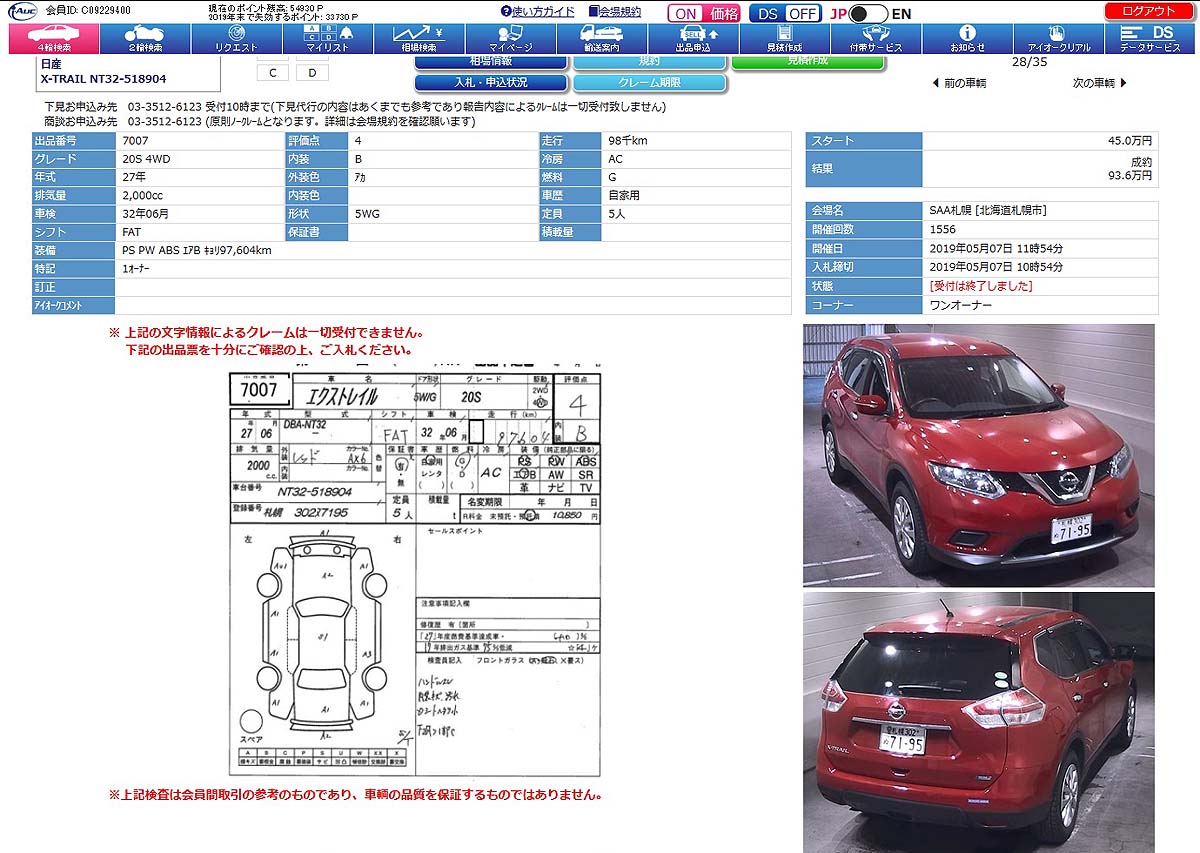
Task: Select the 会員ID C09229400 text
Action: pos(88,11)
